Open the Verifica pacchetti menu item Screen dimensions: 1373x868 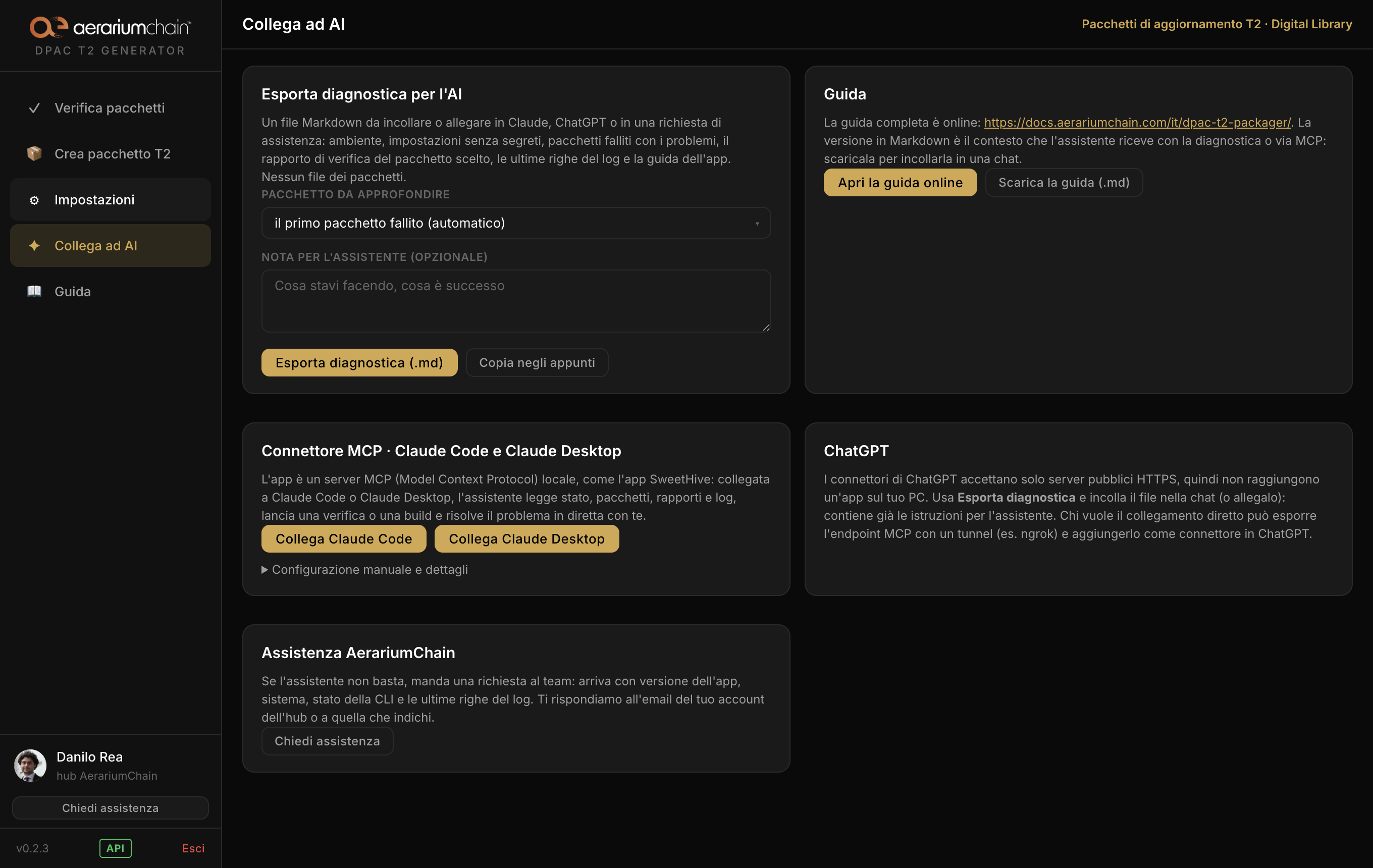[111, 107]
